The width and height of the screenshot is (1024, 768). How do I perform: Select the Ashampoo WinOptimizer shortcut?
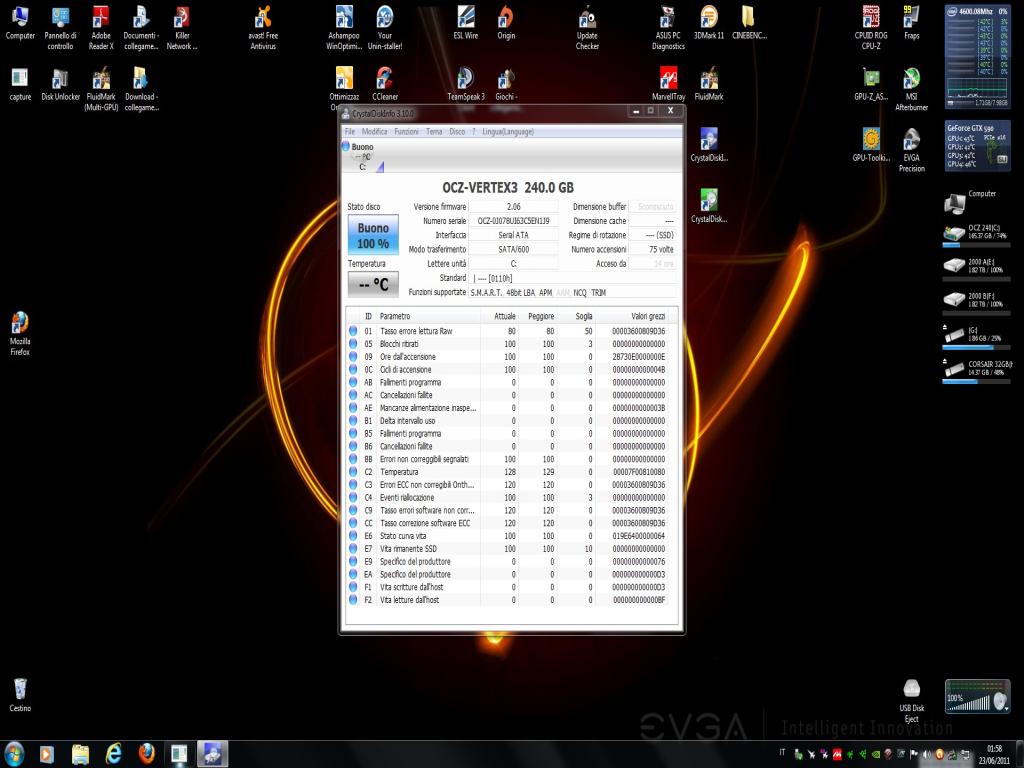(344, 27)
